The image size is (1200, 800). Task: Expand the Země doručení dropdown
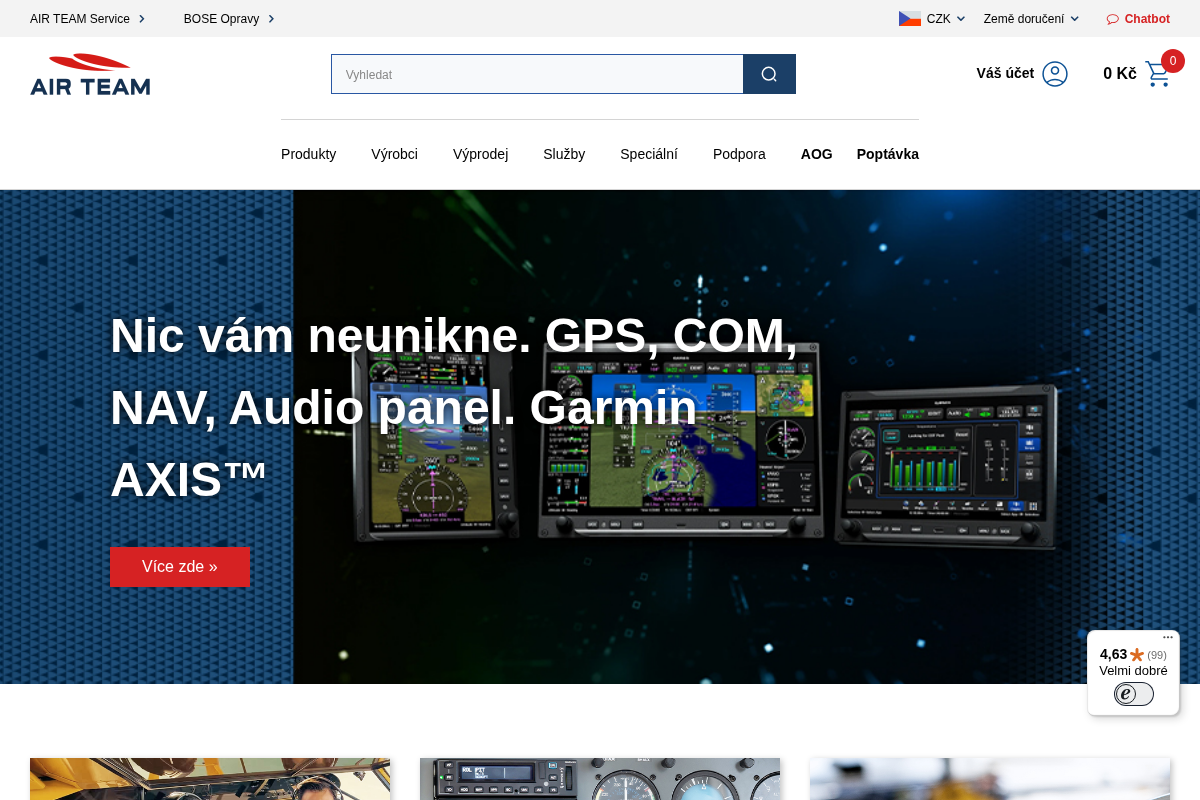click(1031, 19)
